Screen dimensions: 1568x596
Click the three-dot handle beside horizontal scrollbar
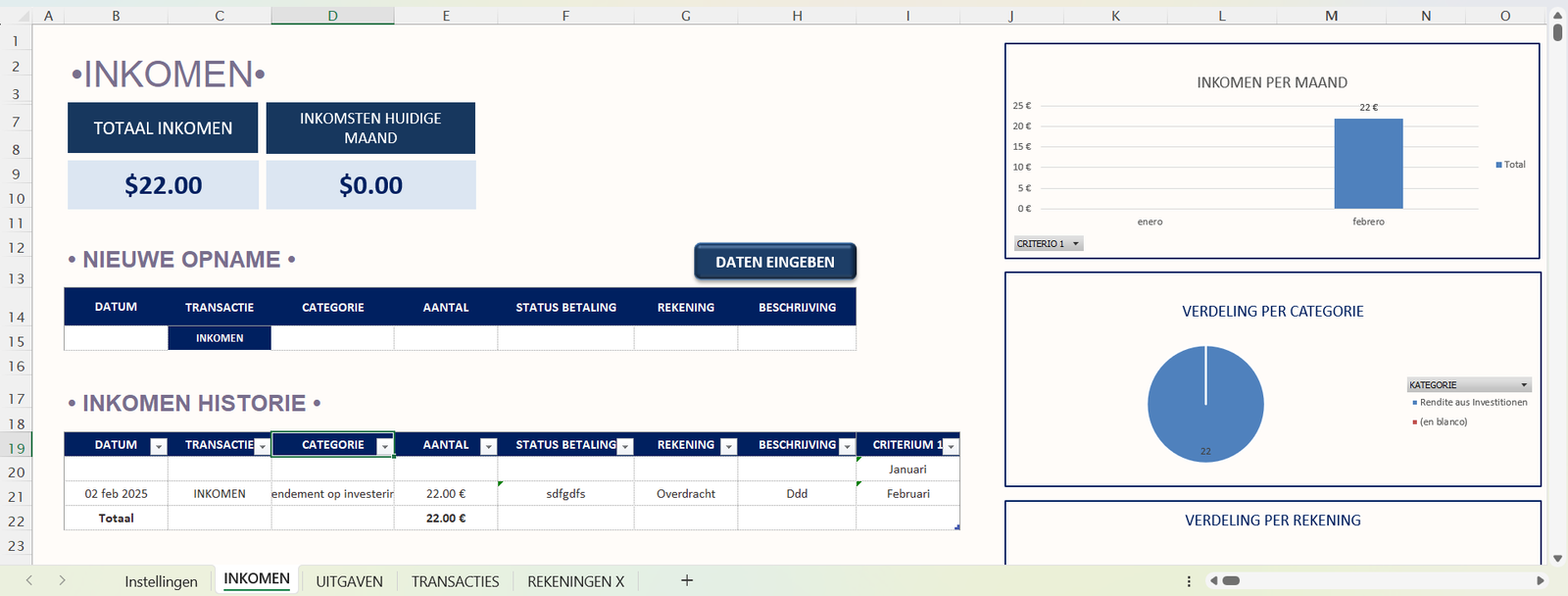(x=1189, y=581)
